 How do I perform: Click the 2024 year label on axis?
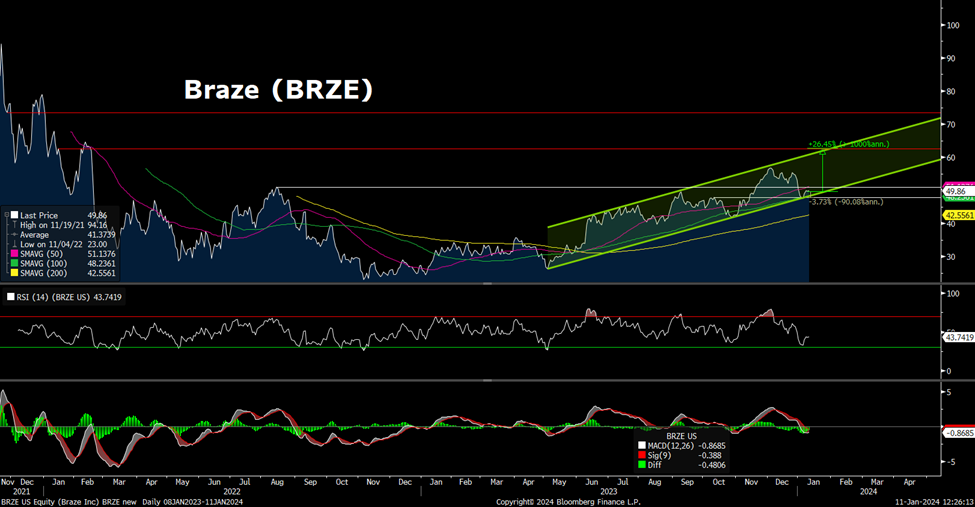pyautogui.click(x=869, y=491)
